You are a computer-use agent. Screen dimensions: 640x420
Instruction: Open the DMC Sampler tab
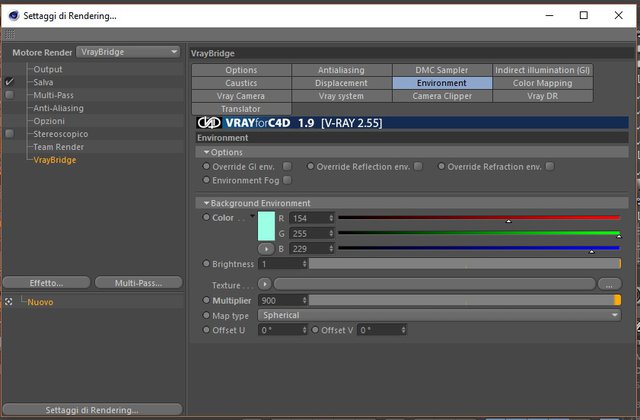coord(442,70)
